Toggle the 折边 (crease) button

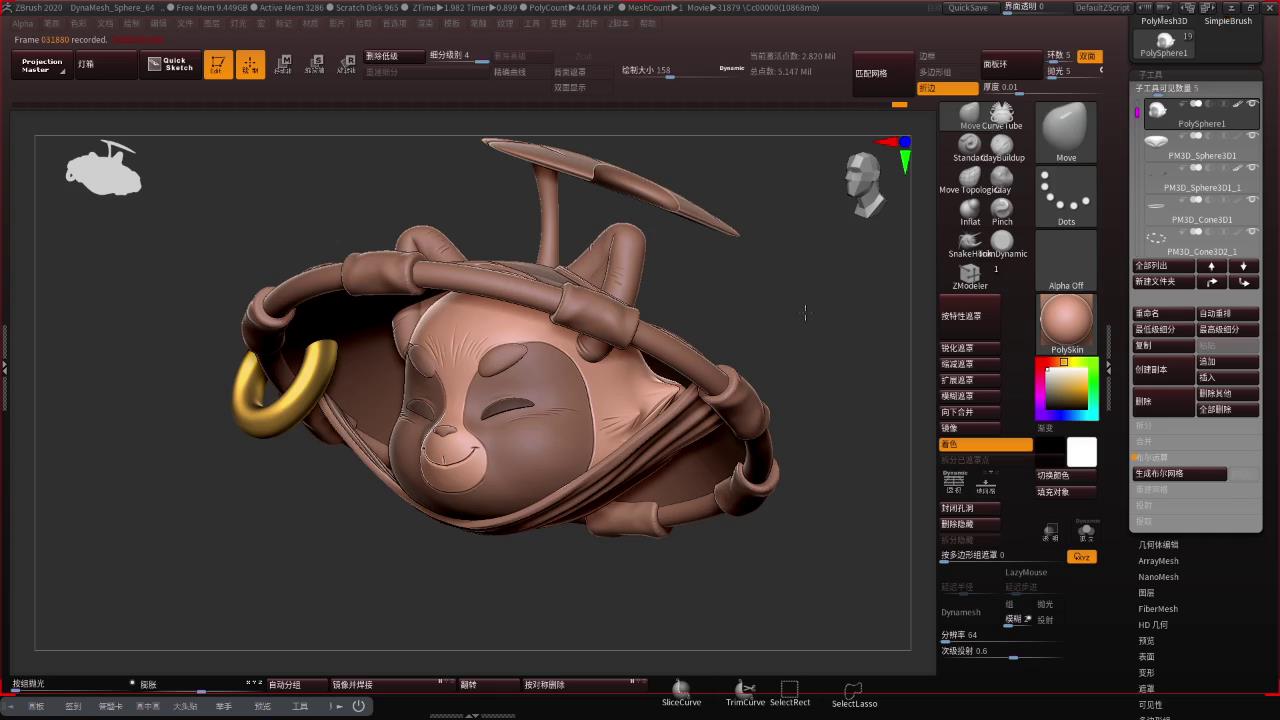coord(947,88)
